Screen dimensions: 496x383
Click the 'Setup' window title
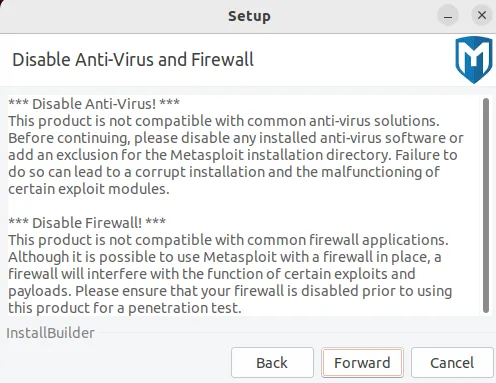[249, 16]
